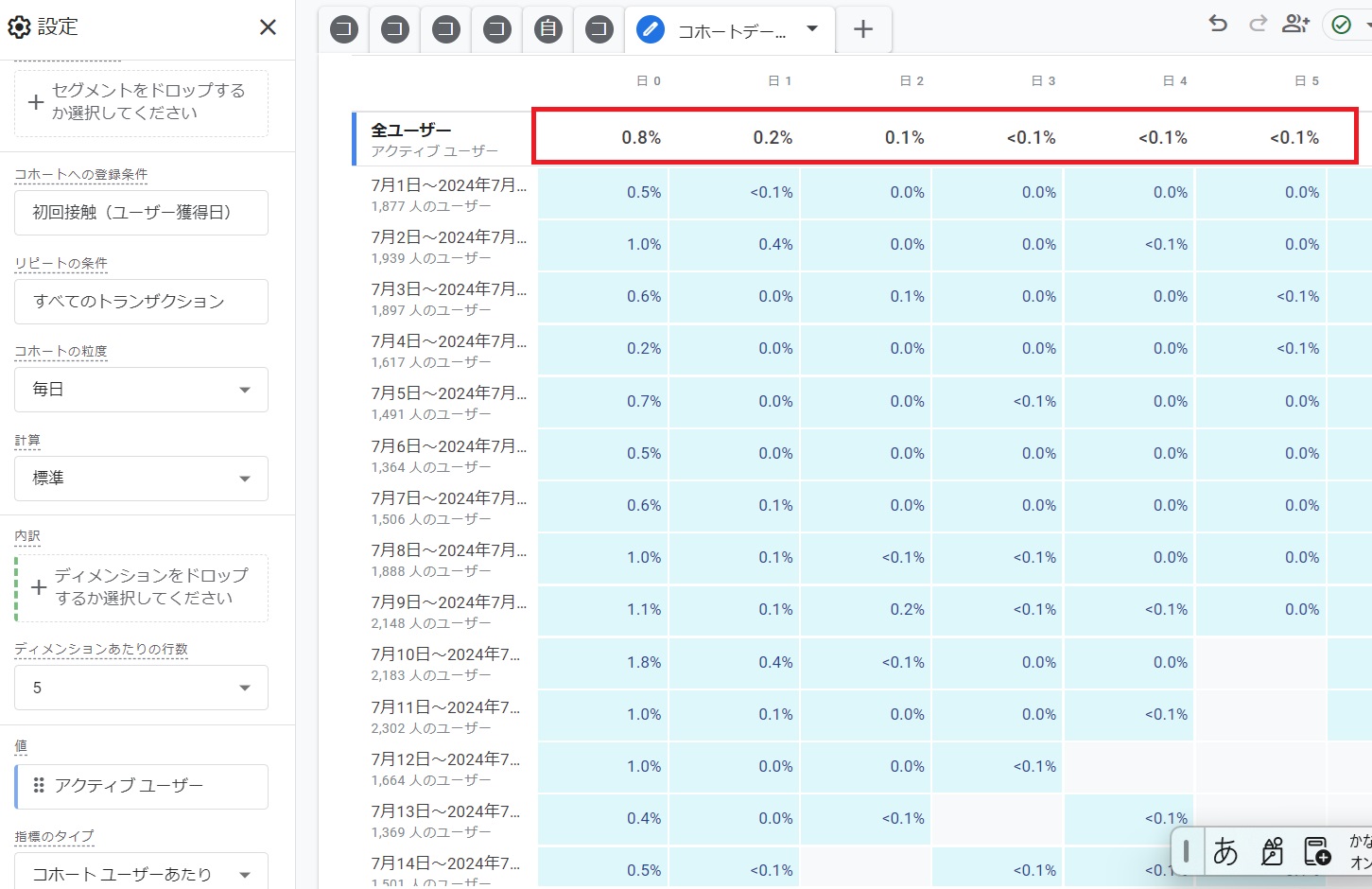Click the IME add-word dictionary icon

(x=1316, y=852)
